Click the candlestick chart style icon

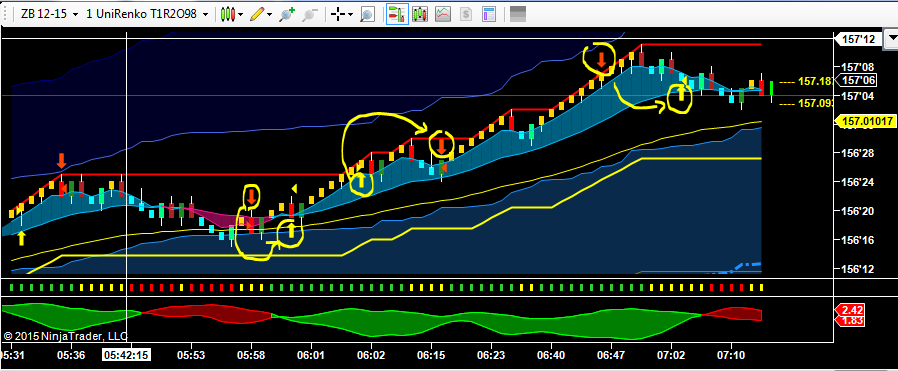point(228,14)
